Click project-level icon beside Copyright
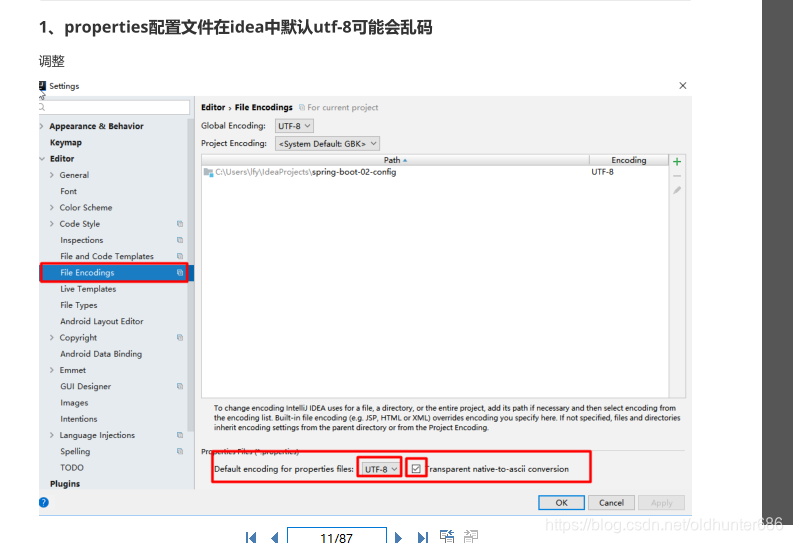Image resolution: width=793 pixels, height=543 pixels. (180, 337)
